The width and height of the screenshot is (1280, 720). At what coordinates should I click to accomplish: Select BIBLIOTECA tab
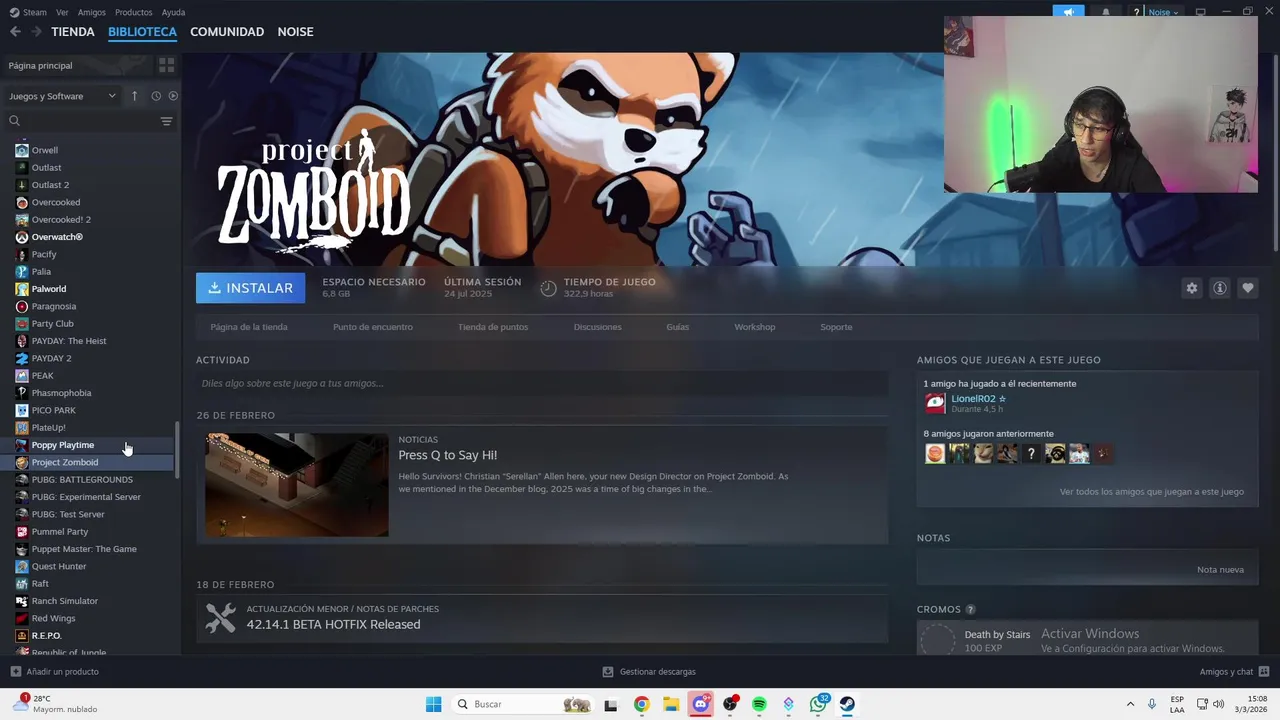click(x=142, y=32)
